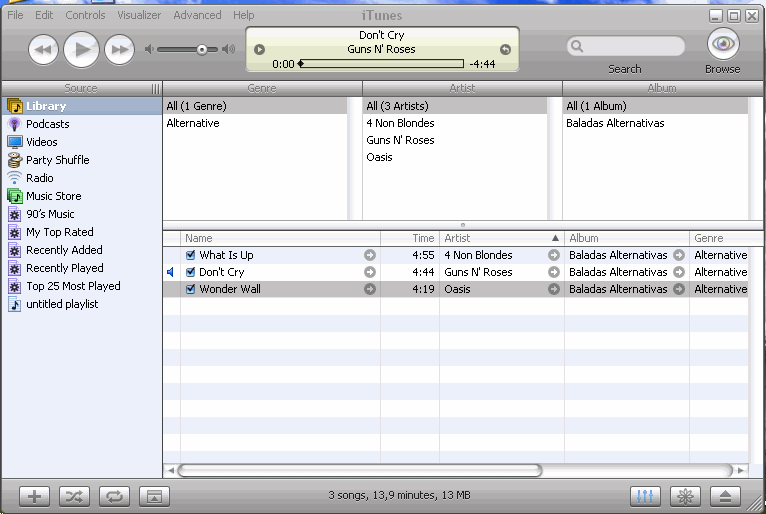Select Oasis in the Artist browser
Viewport: 766px width, 514px height.
pos(455,157)
